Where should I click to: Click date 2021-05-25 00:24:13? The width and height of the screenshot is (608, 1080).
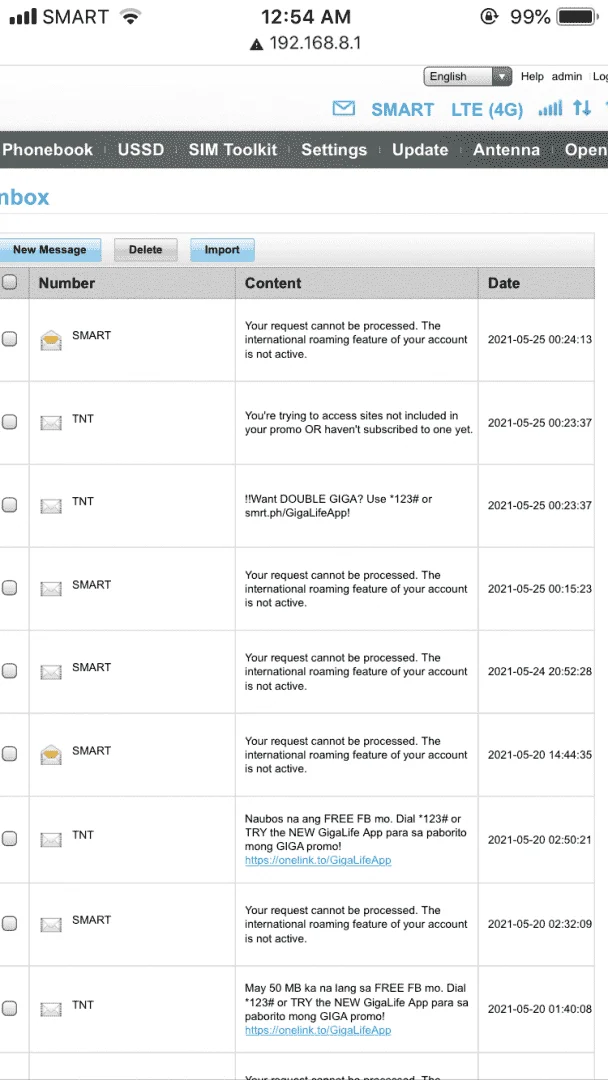coord(540,340)
